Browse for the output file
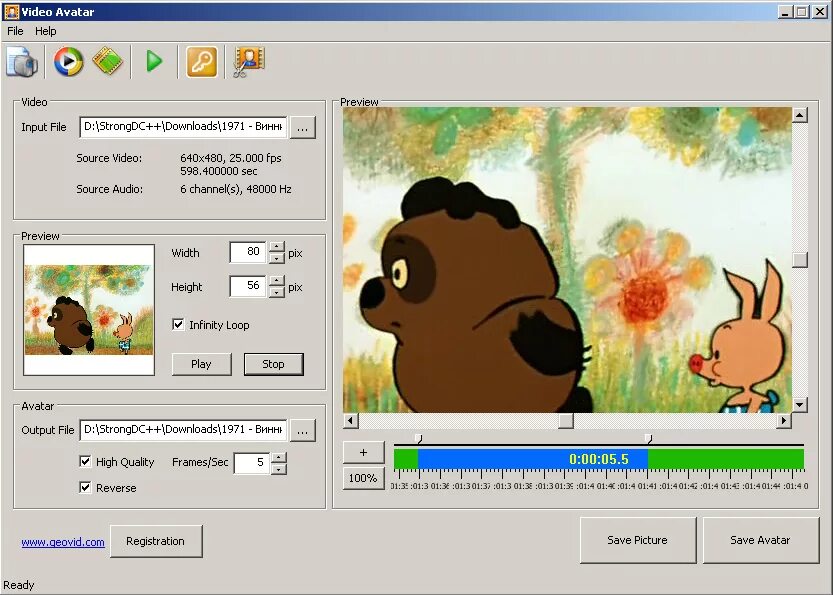 pos(303,430)
